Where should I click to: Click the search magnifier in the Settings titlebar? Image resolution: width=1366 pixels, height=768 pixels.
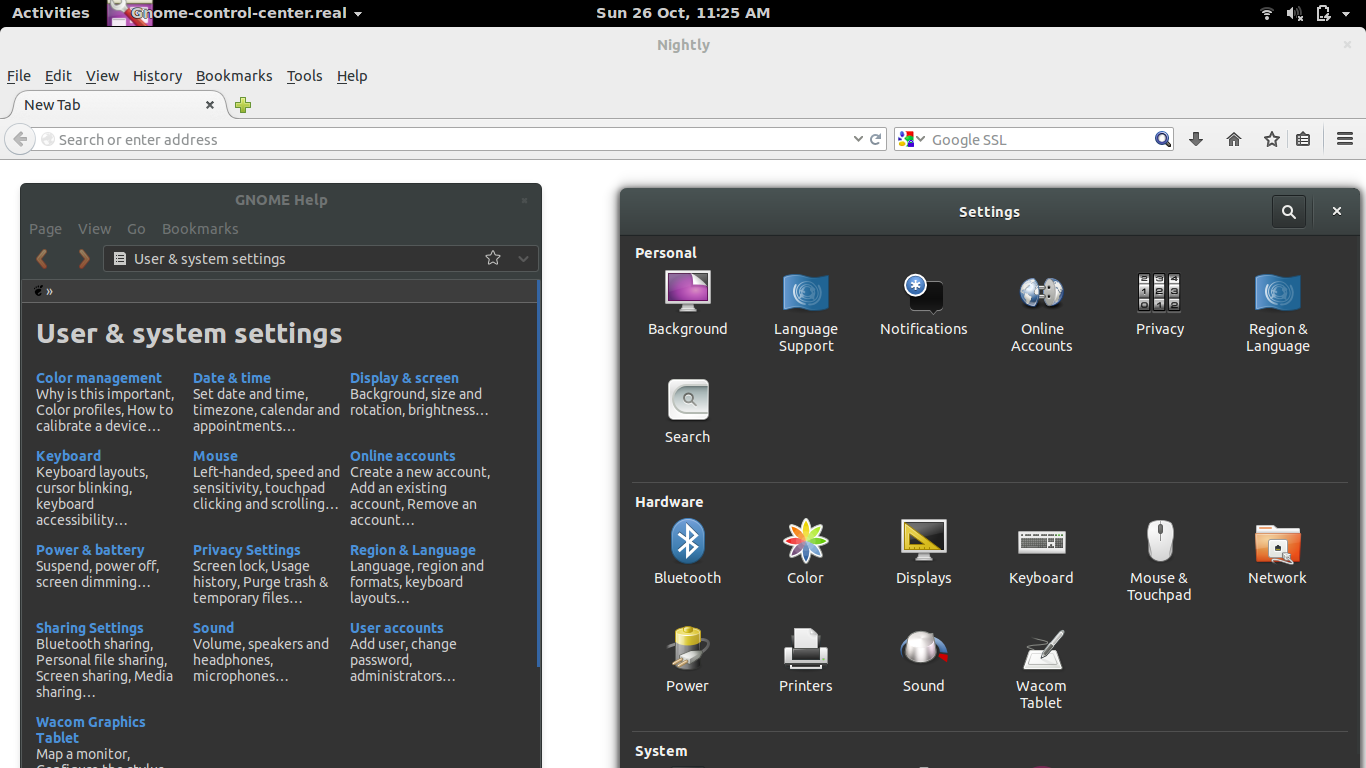(x=1288, y=211)
